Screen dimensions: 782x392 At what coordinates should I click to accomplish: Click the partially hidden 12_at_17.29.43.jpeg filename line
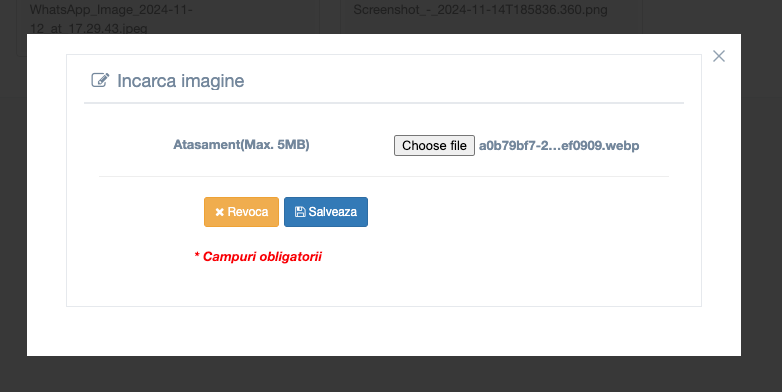[88, 28]
